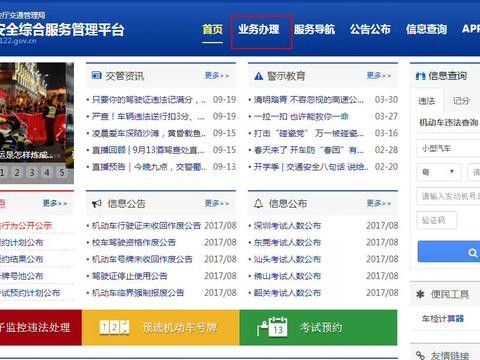Open the green 考试预约 banner
Screen dimensions: 480x360
pos(318,327)
